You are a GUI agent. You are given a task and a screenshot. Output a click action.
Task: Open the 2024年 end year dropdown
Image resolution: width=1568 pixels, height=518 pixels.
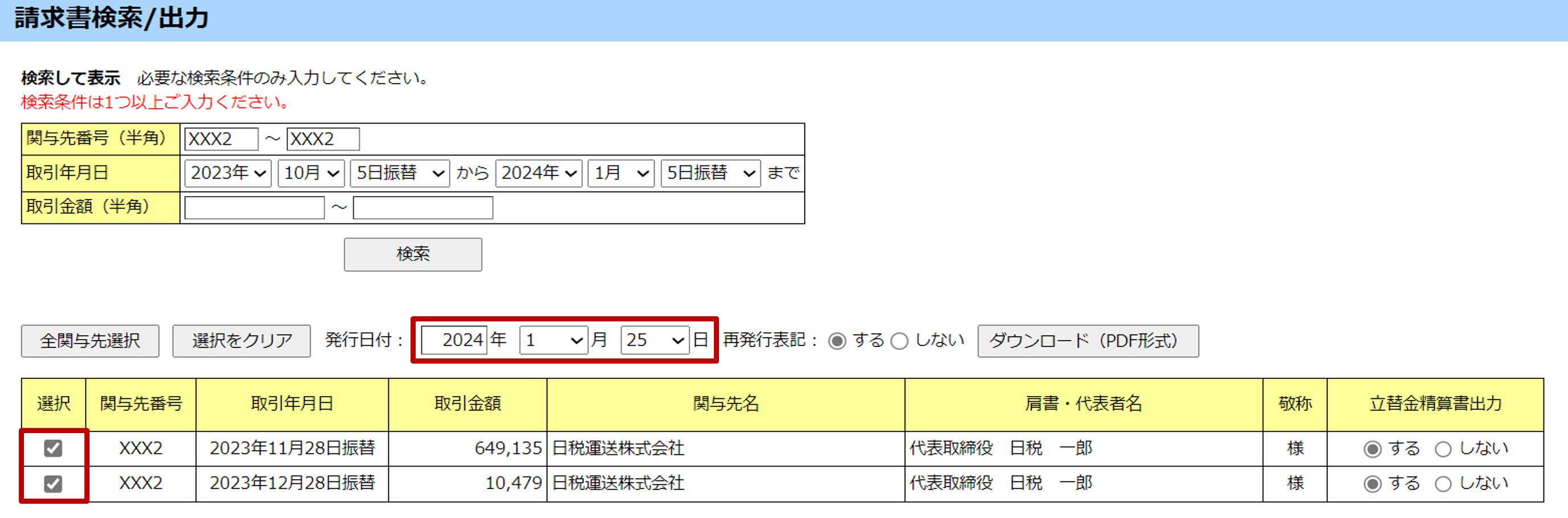point(538,173)
